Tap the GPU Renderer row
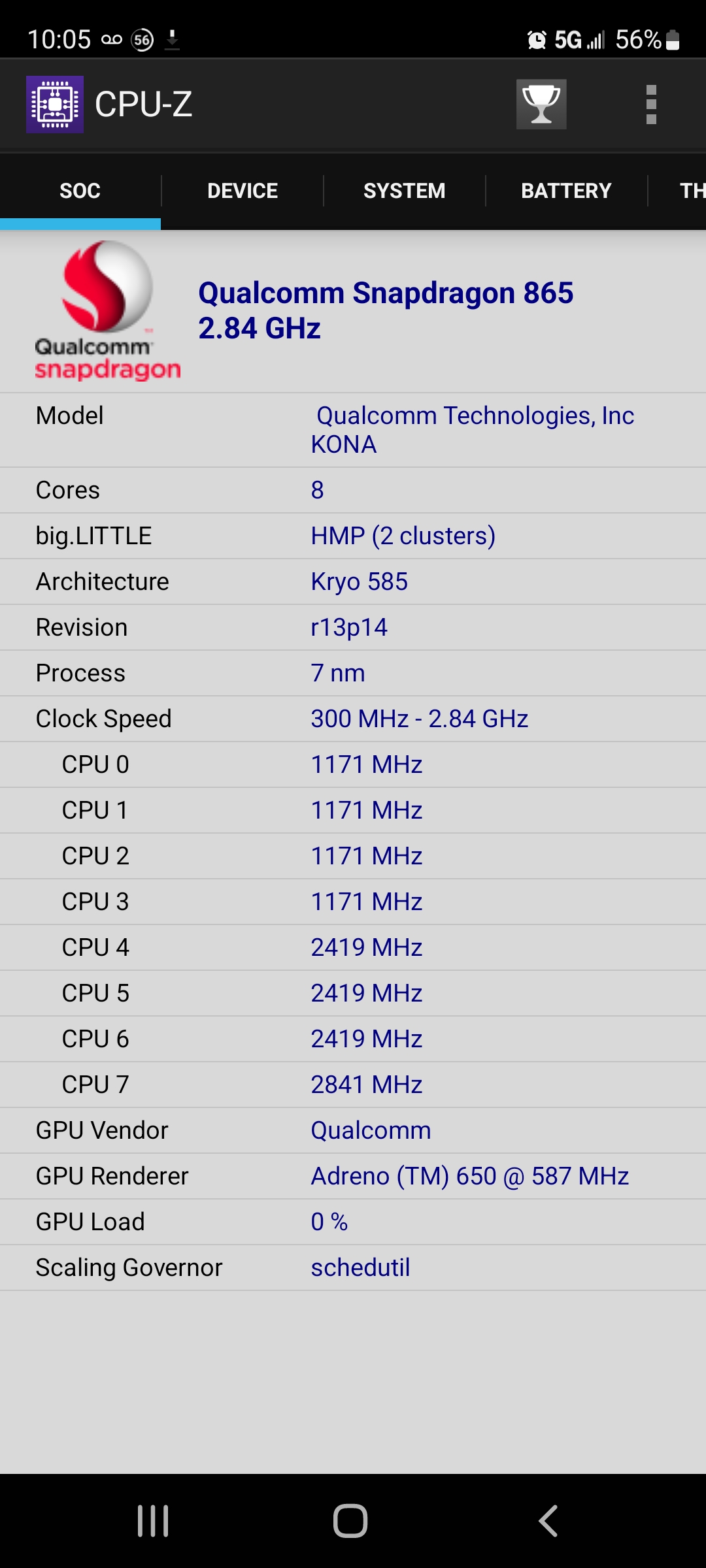This screenshot has height=1568, width=706. pos(353,1176)
